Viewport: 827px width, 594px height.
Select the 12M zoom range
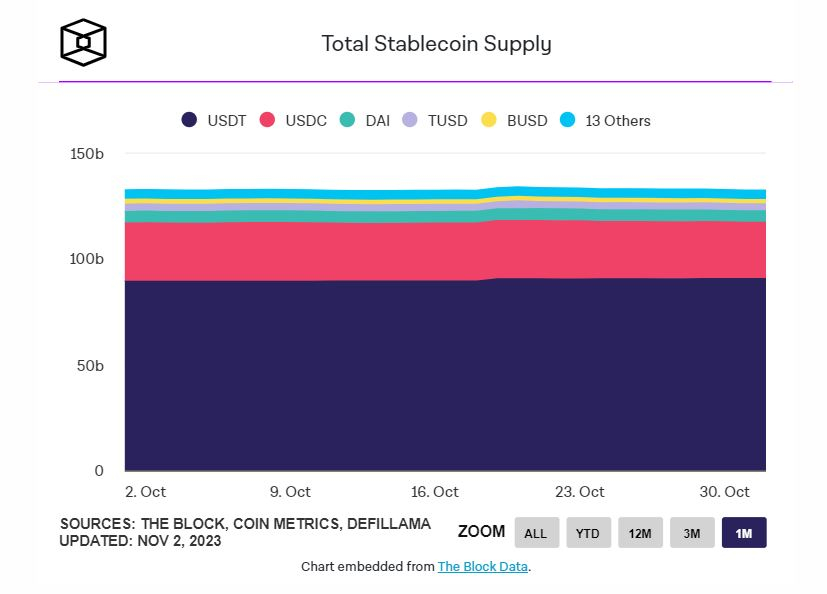pos(640,533)
